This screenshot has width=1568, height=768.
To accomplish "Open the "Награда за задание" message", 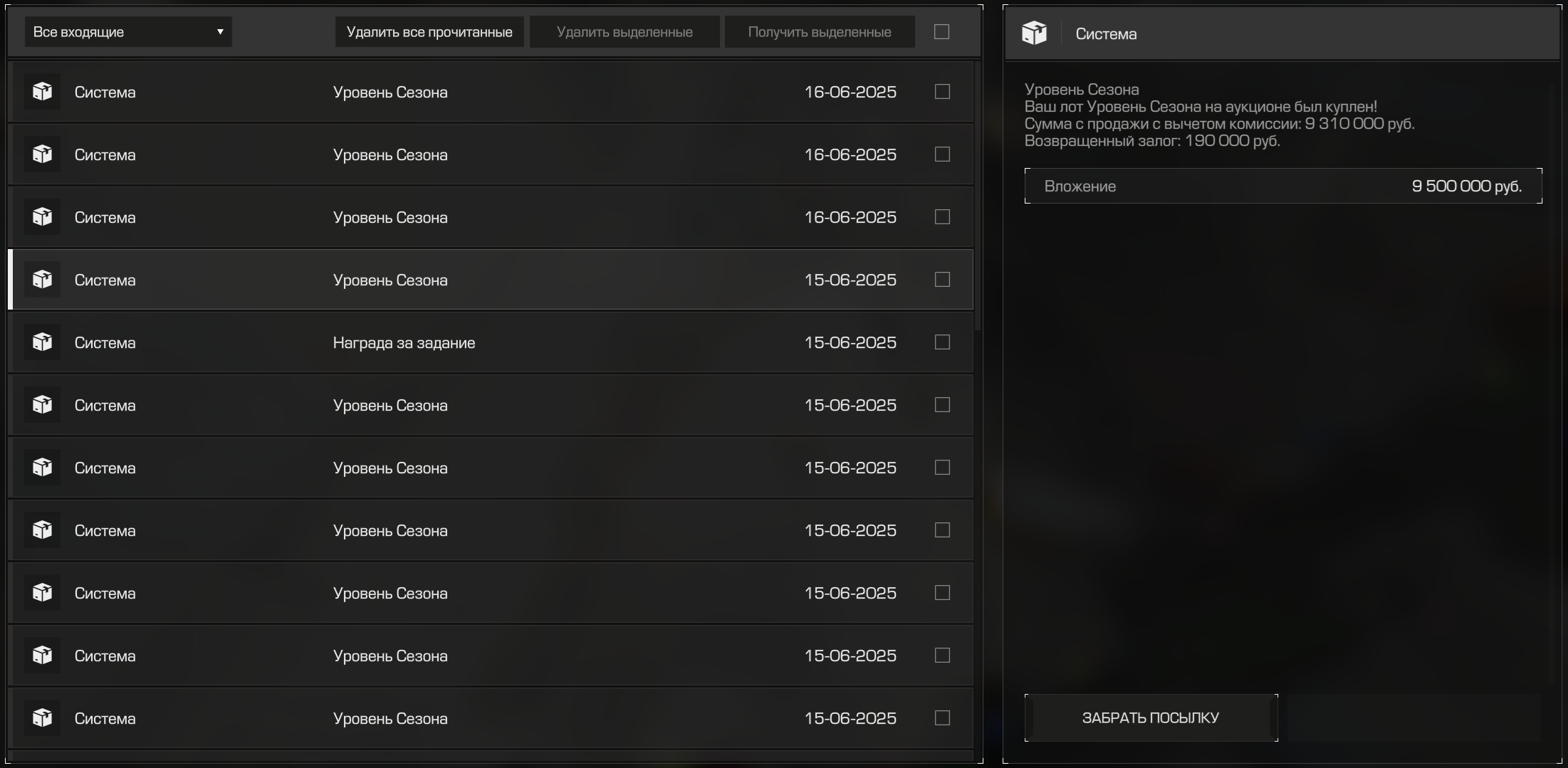I will pos(404,342).
